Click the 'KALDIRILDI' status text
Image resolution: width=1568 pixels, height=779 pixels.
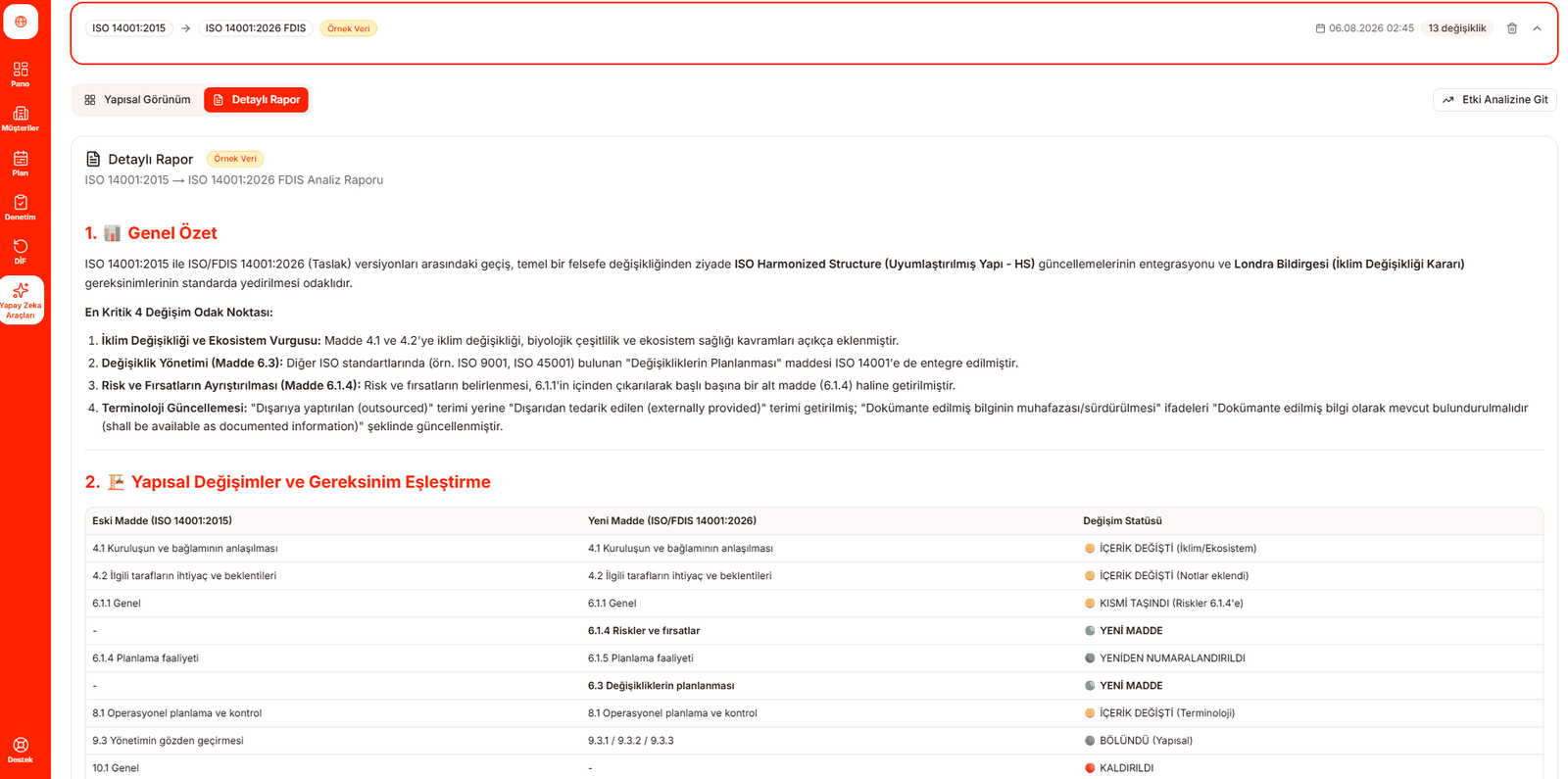pyautogui.click(x=1126, y=768)
